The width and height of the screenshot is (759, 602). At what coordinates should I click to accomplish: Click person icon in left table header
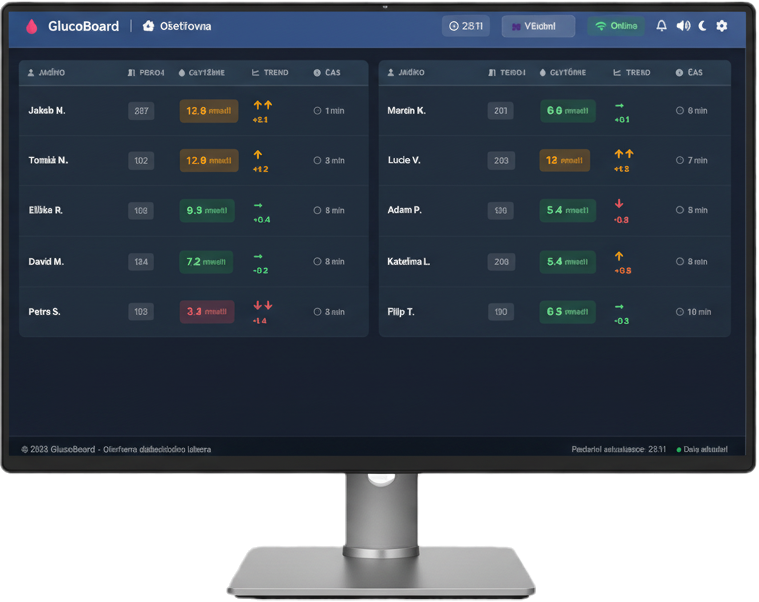click(31, 73)
